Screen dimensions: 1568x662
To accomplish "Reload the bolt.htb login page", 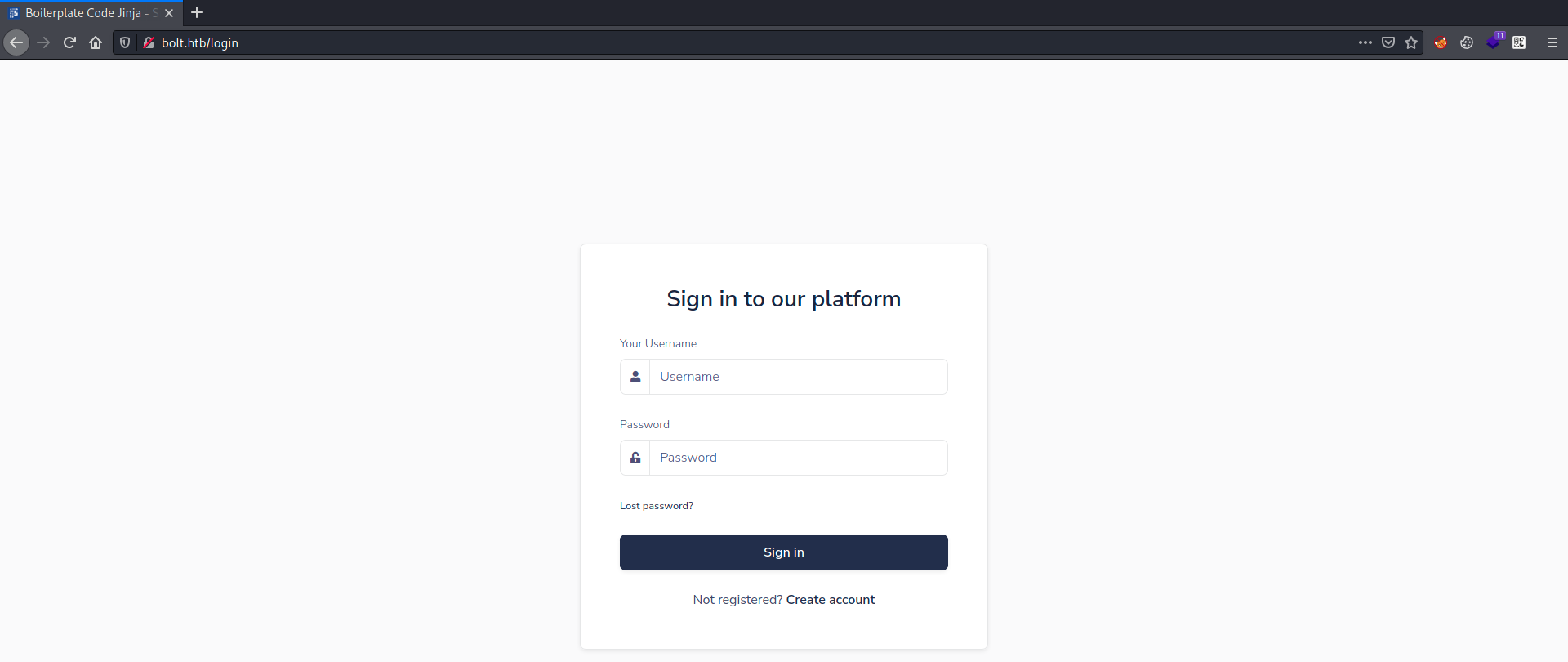I will point(69,42).
